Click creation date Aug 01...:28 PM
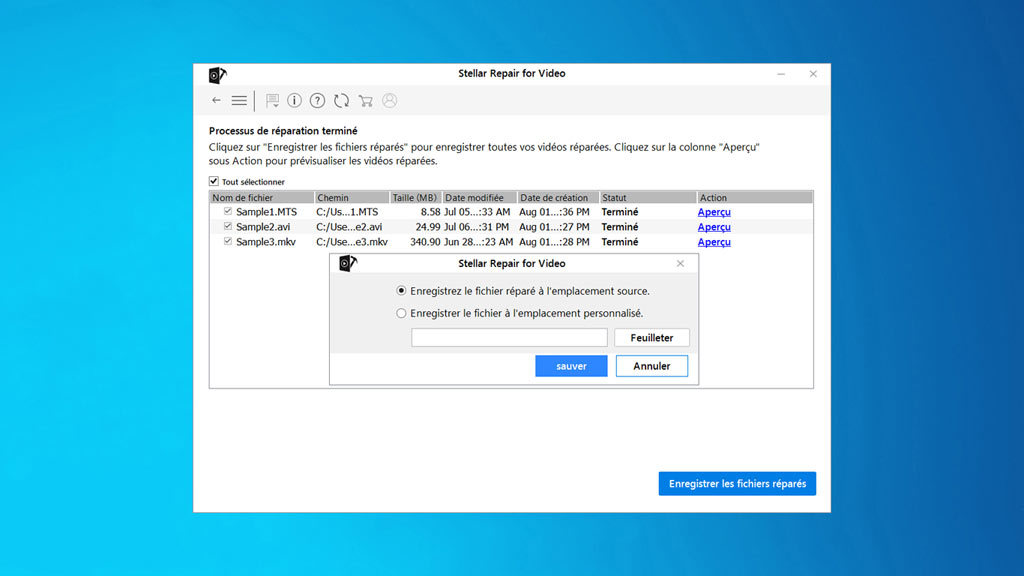Viewport: 1024px width, 576px height. [554, 242]
